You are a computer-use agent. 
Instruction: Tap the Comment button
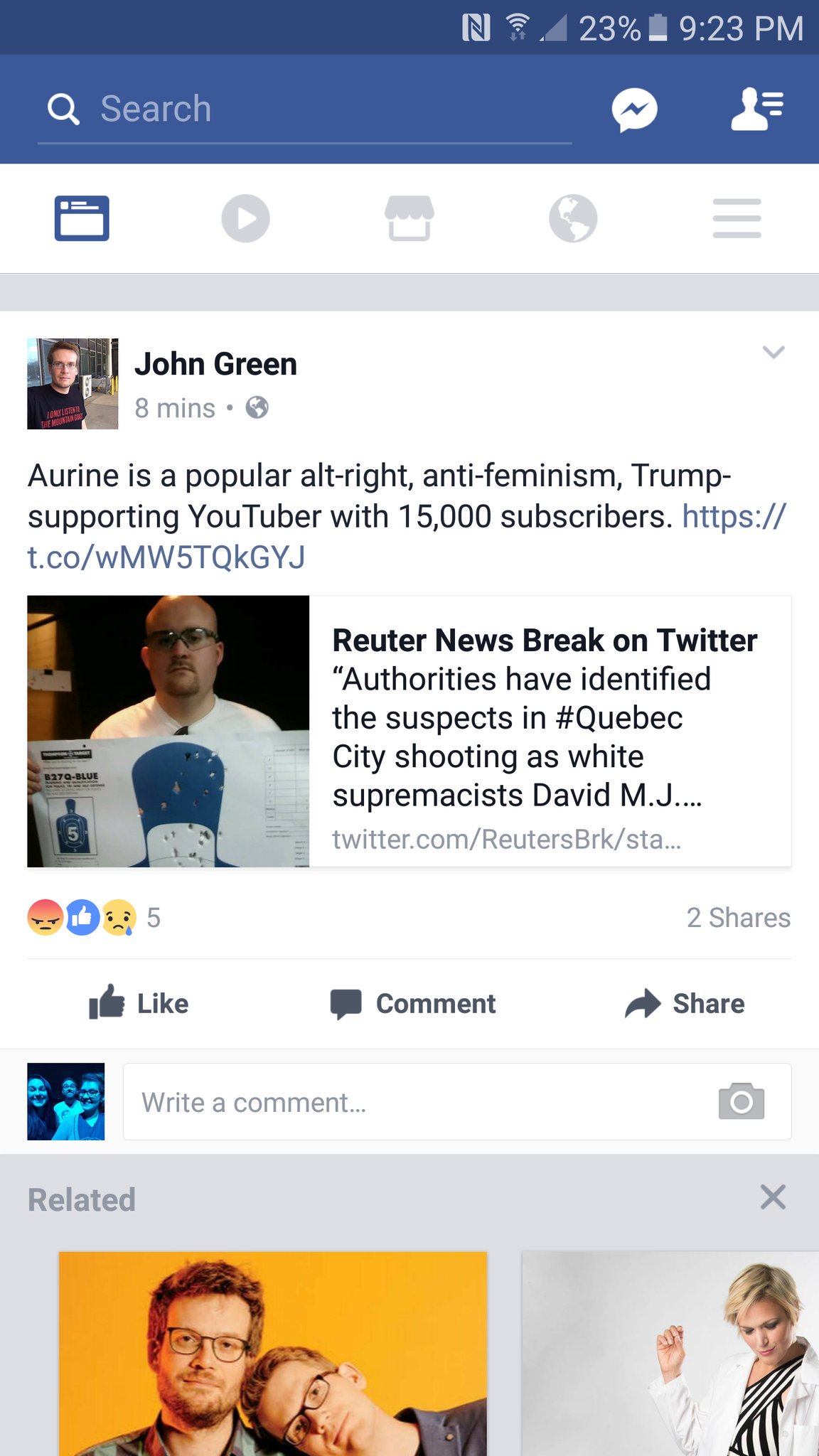[x=413, y=1003]
